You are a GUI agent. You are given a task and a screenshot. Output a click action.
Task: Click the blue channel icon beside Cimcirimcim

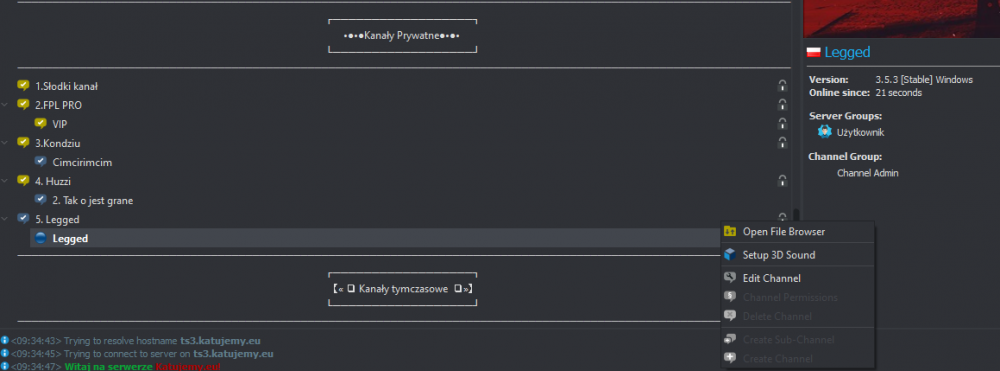pyautogui.click(x=41, y=162)
